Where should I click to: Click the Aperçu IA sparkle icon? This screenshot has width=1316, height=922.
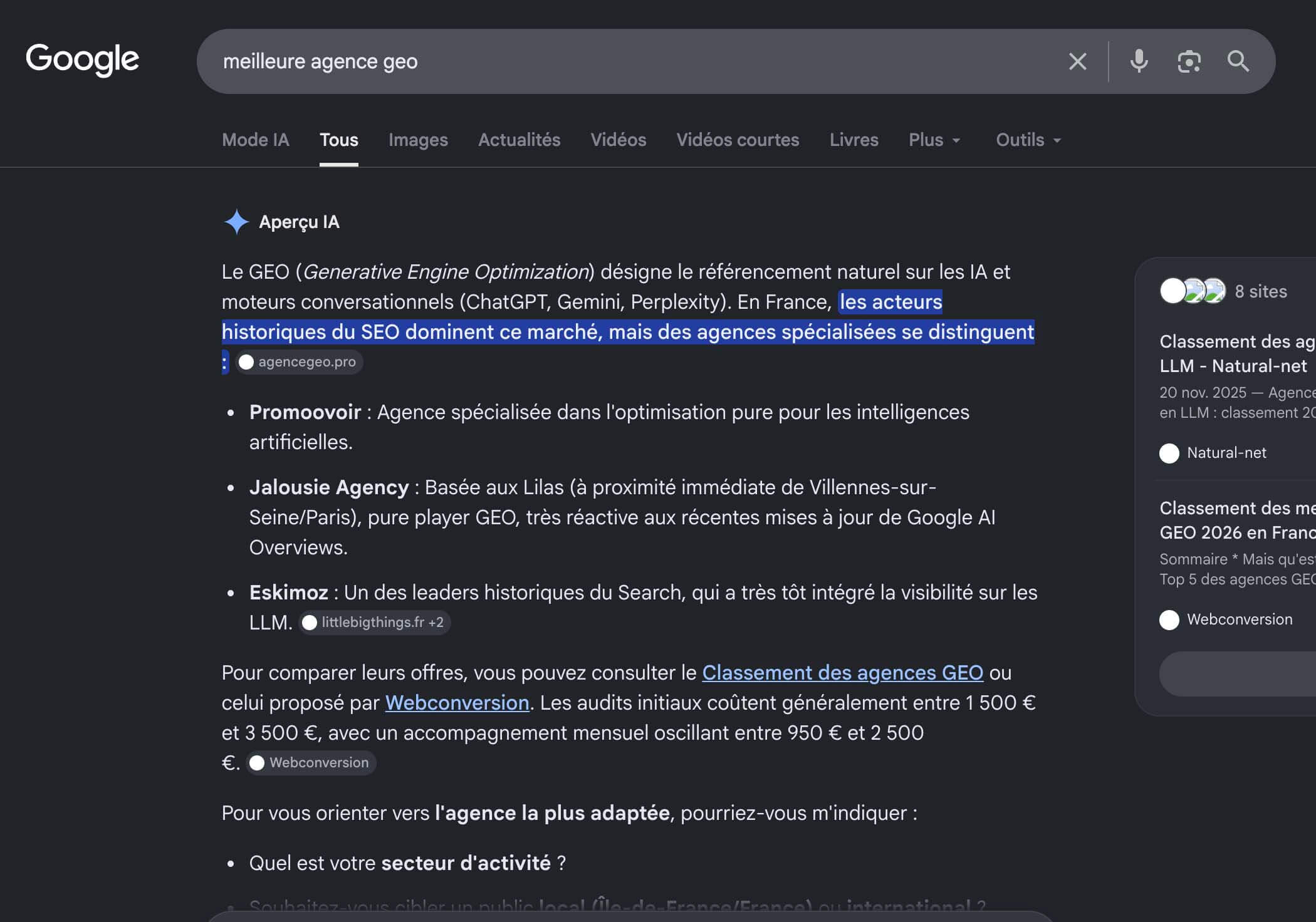(236, 222)
